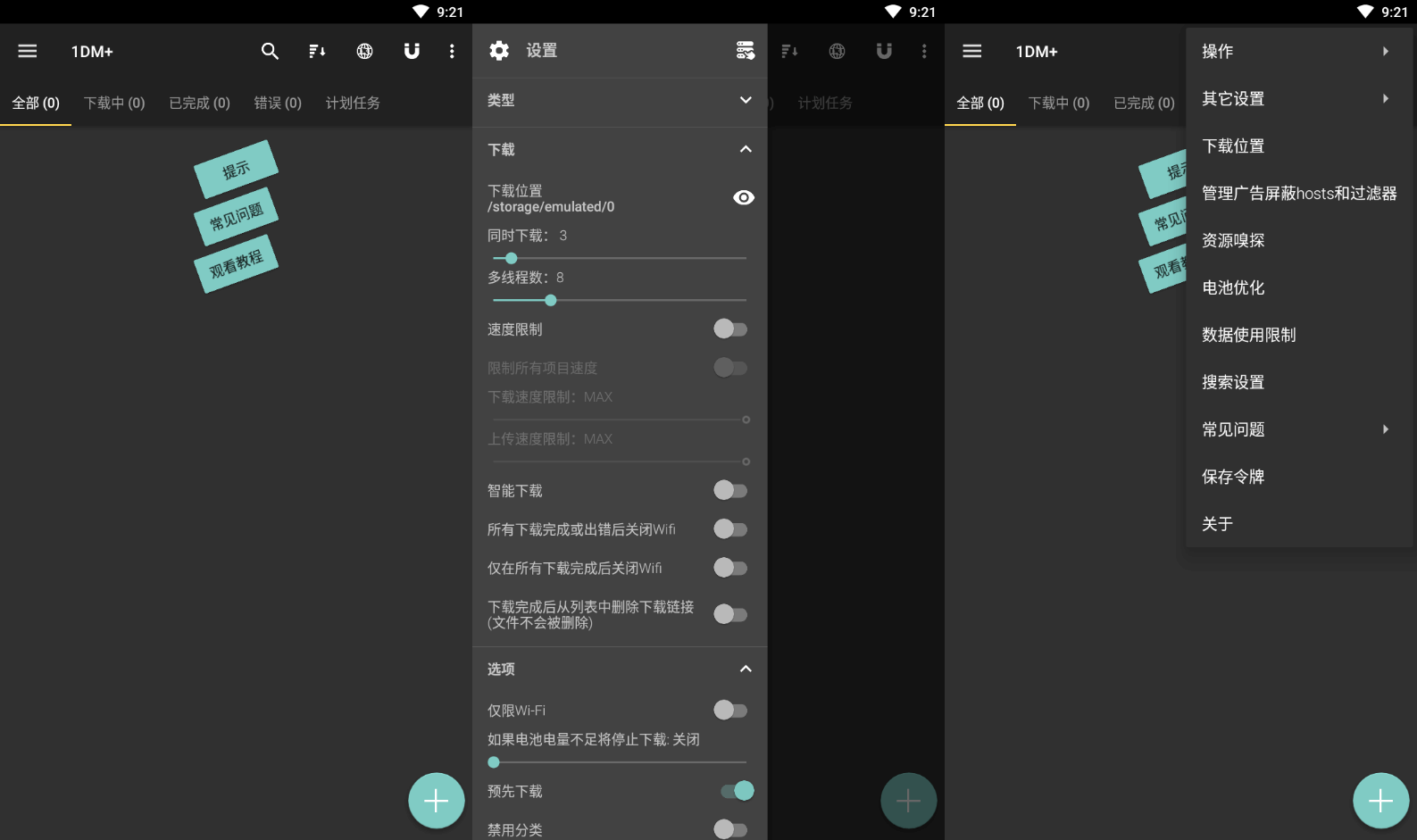This screenshot has height=840, width=1417.
Task: Click the 上传速度限制 MAX slider
Action: pyautogui.click(x=621, y=462)
